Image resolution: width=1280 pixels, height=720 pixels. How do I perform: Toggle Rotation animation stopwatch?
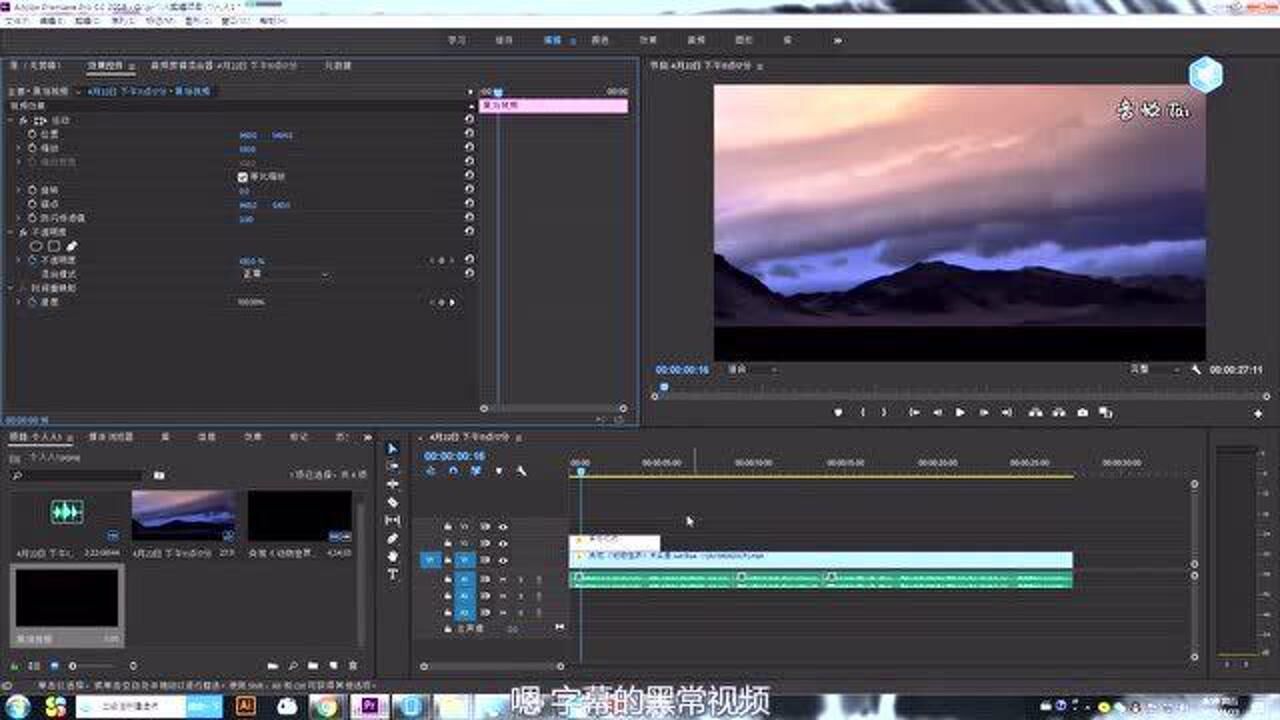coord(31,189)
